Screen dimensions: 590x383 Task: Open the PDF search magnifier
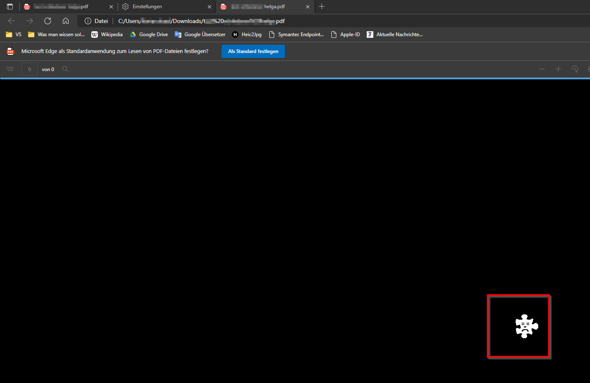pos(65,69)
